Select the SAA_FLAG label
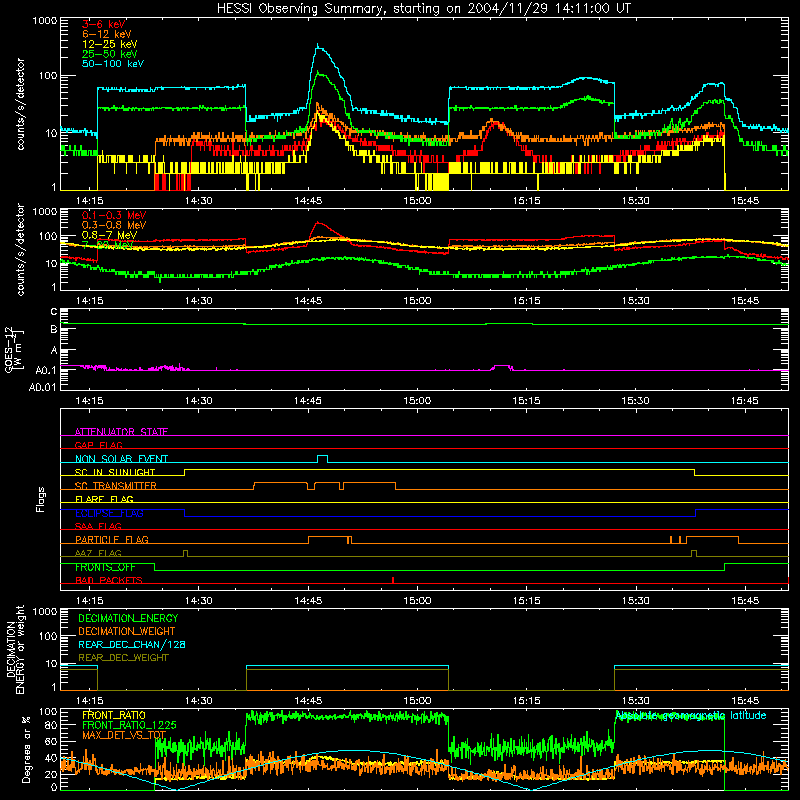Image resolution: width=800 pixels, height=800 pixels. click(x=98, y=526)
